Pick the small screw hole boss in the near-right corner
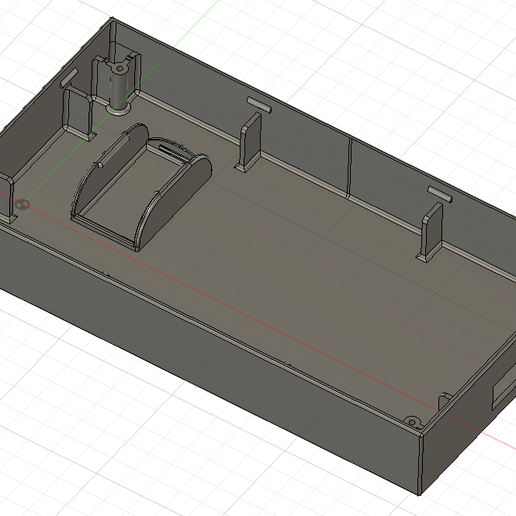The image size is (516, 516). tap(412, 421)
